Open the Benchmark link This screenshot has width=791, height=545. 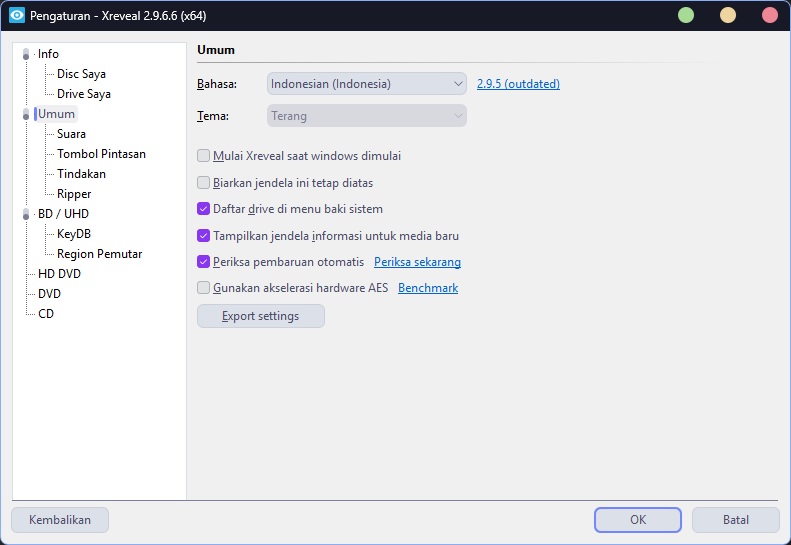pyautogui.click(x=428, y=288)
